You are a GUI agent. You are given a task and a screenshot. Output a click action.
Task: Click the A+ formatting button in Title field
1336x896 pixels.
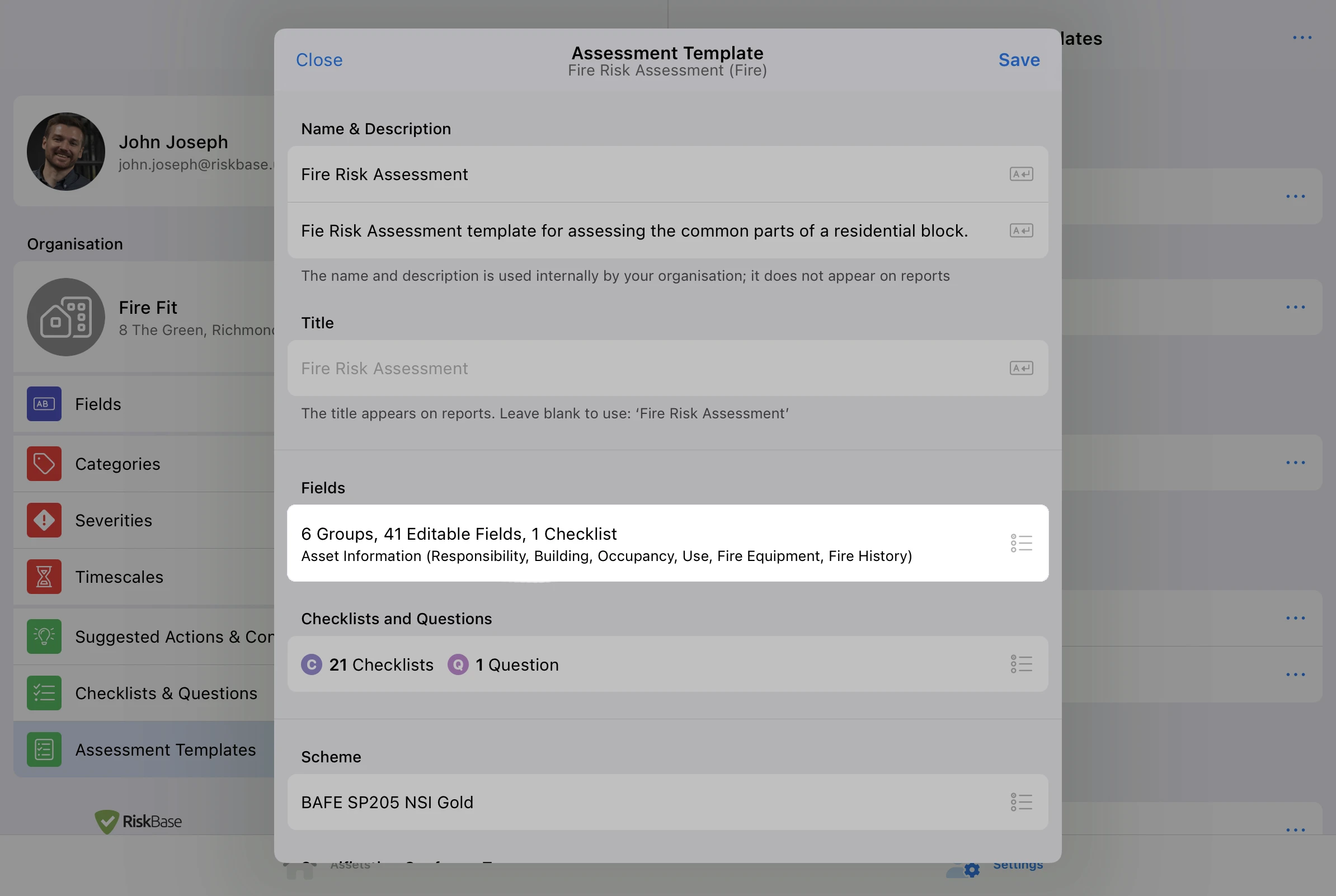[1022, 368]
